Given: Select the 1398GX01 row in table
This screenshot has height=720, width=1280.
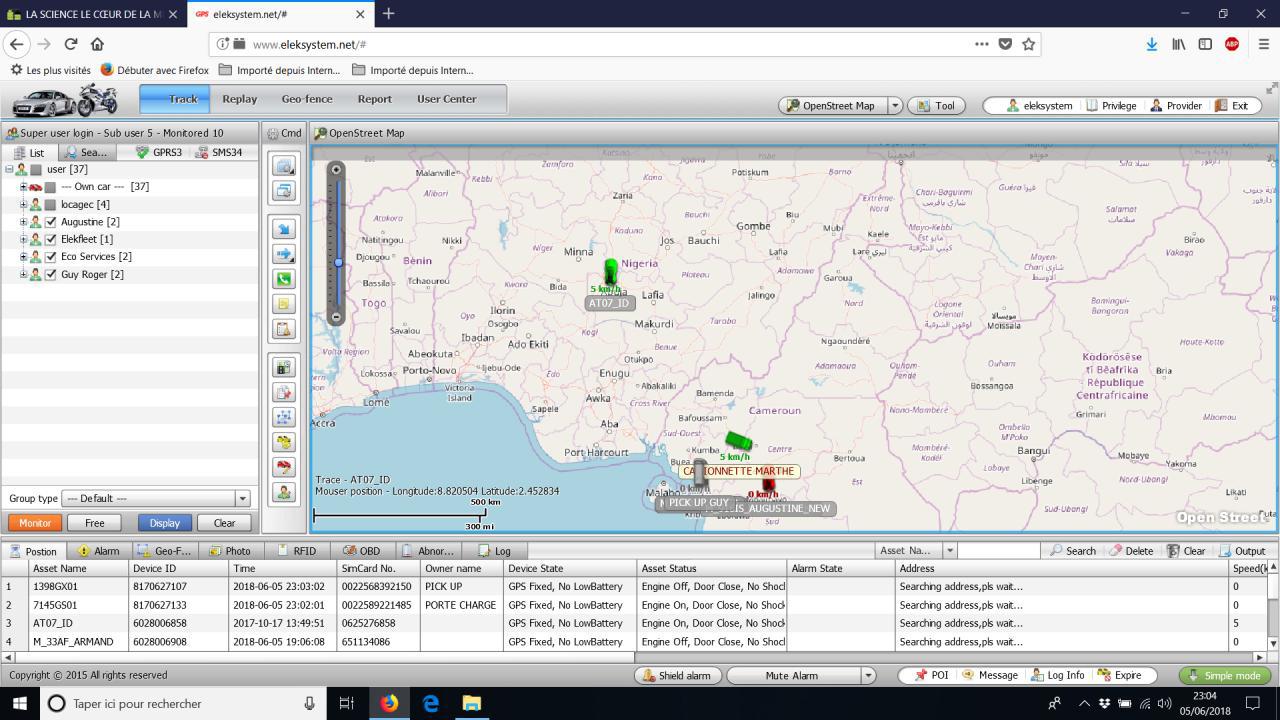Looking at the screenshot, I should coord(55,587).
